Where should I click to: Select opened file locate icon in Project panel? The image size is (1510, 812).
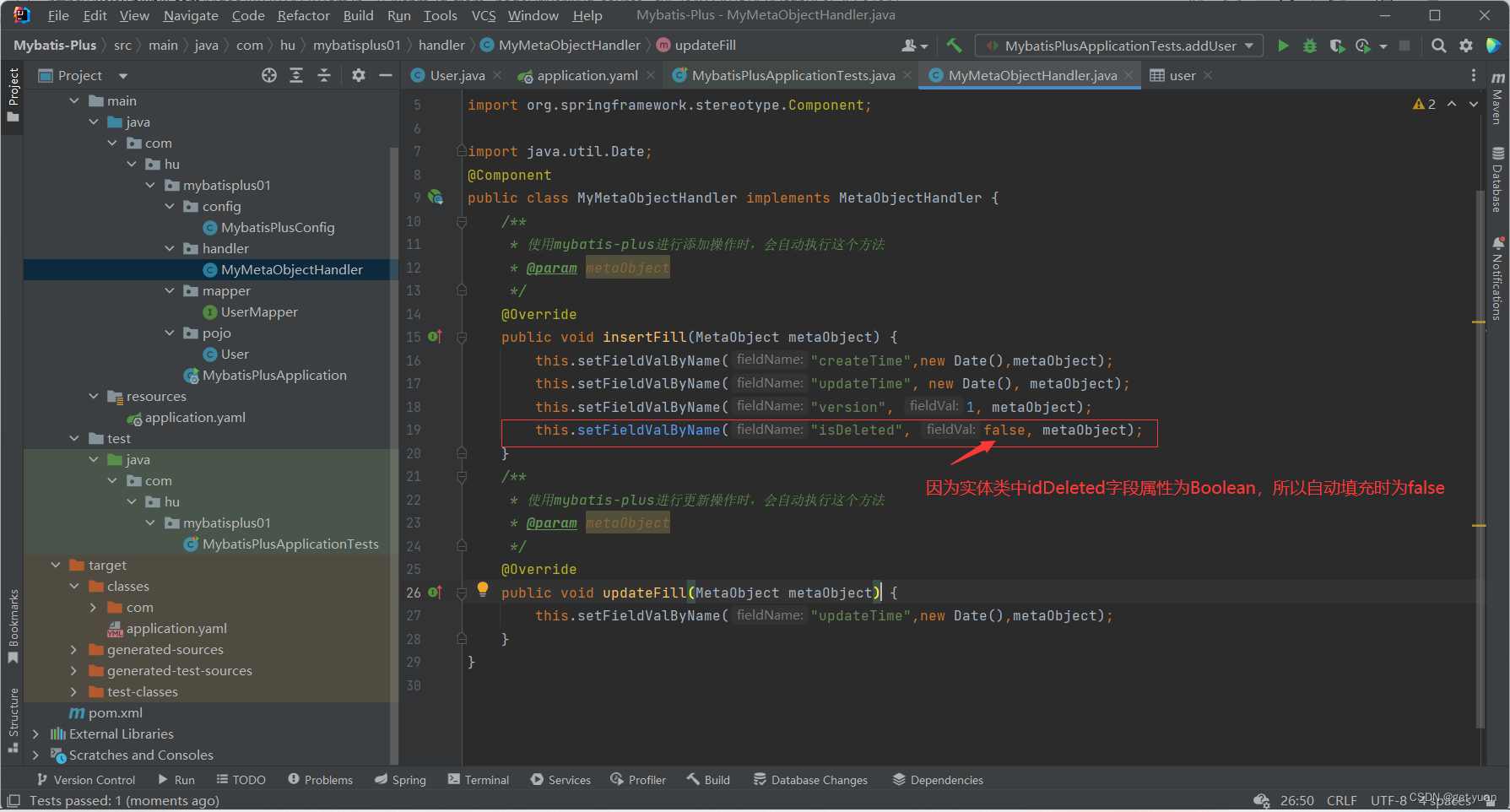click(x=269, y=75)
